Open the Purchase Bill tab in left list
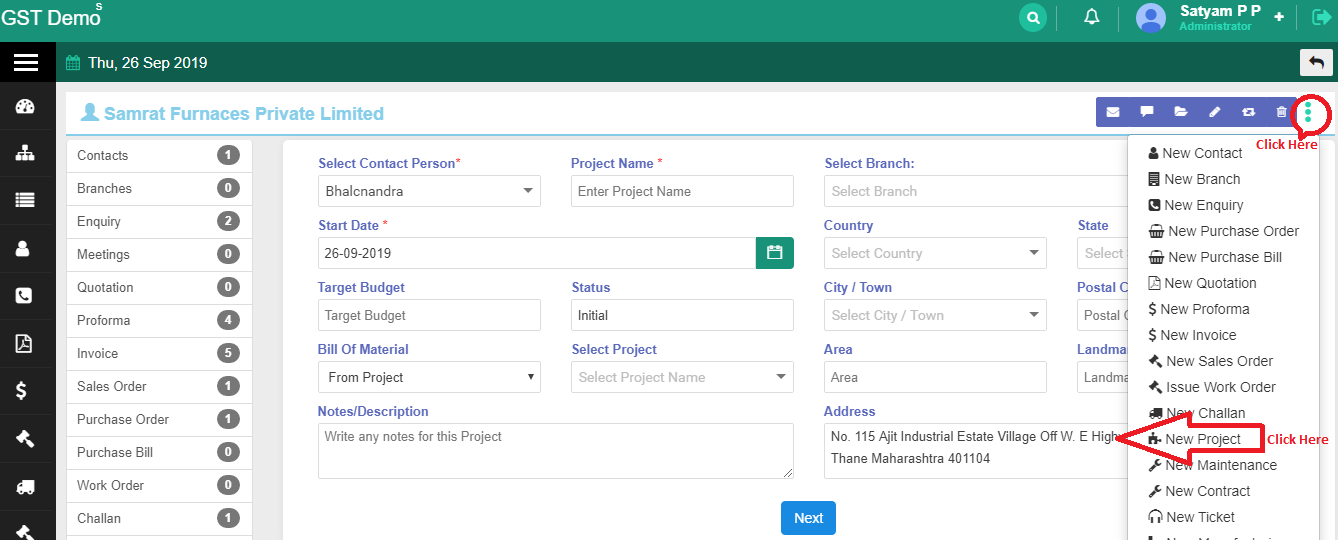This screenshot has width=1338, height=540. point(159,452)
